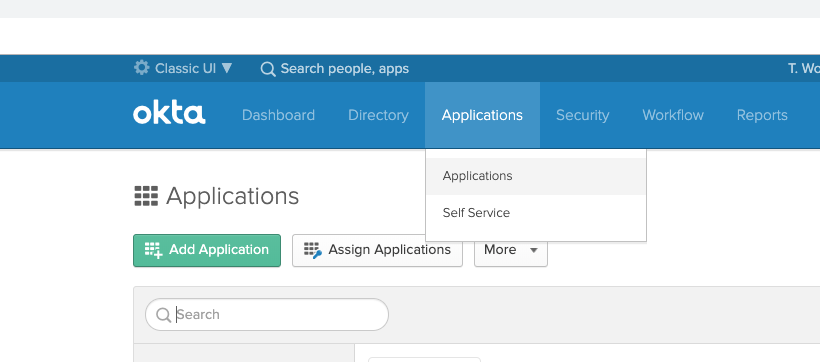This screenshot has width=820, height=362.
Task: Open the Classic UI dropdown arrow
Action: point(227,68)
